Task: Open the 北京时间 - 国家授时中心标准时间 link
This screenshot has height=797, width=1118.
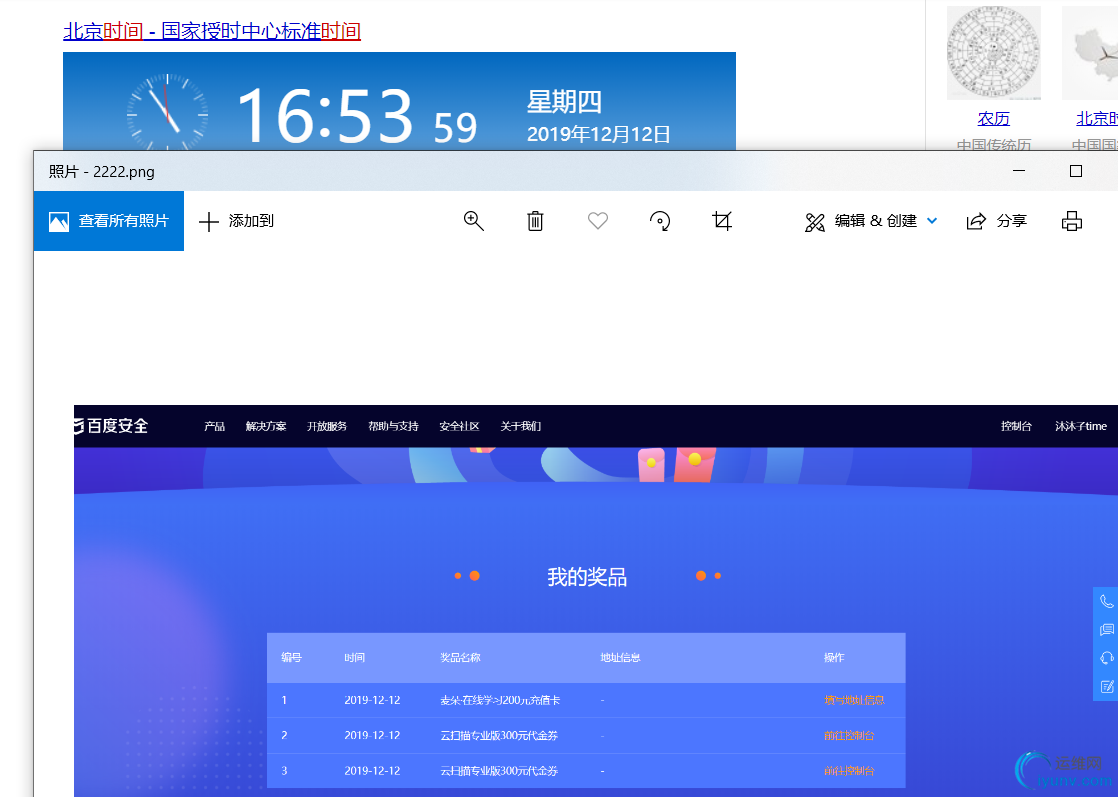Action: pyautogui.click(x=212, y=31)
